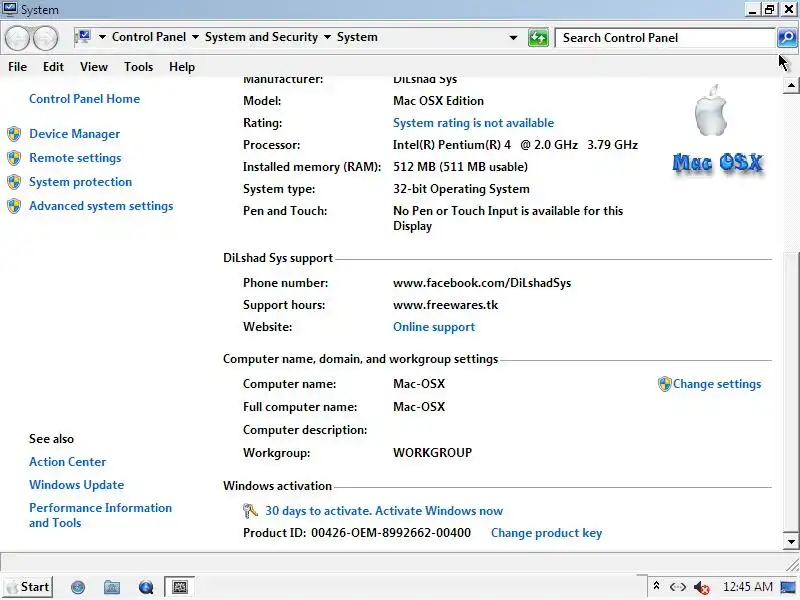Click the computer icon in the address bar

pyautogui.click(x=84, y=37)
